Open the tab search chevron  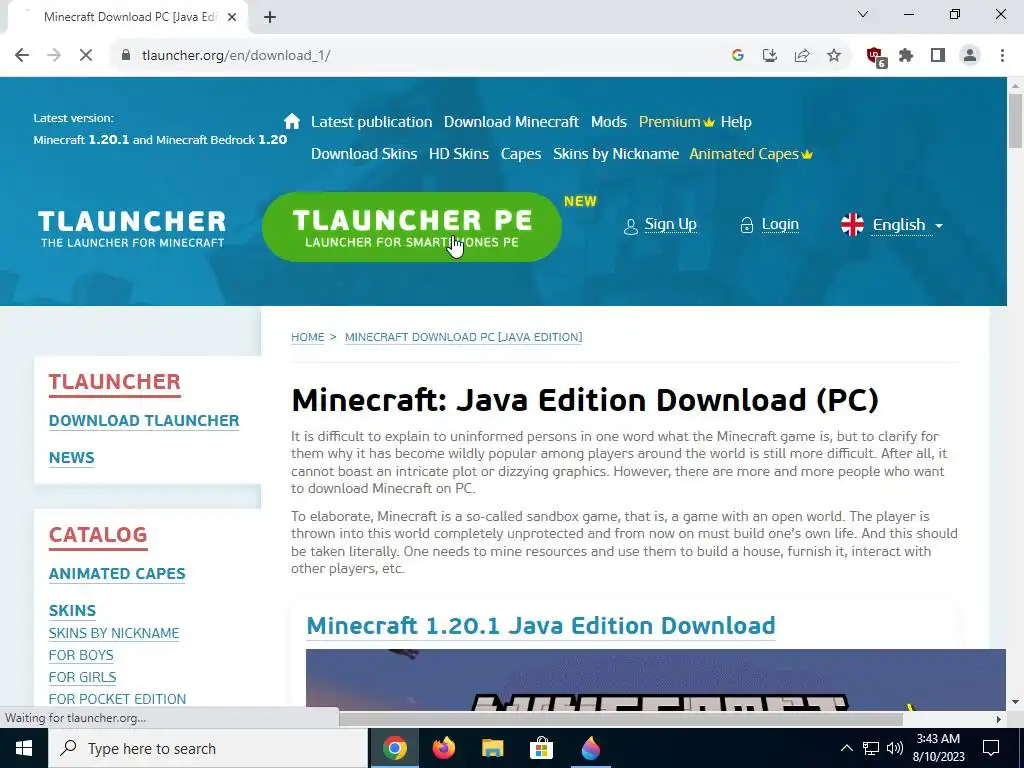(x=863, y=14)
